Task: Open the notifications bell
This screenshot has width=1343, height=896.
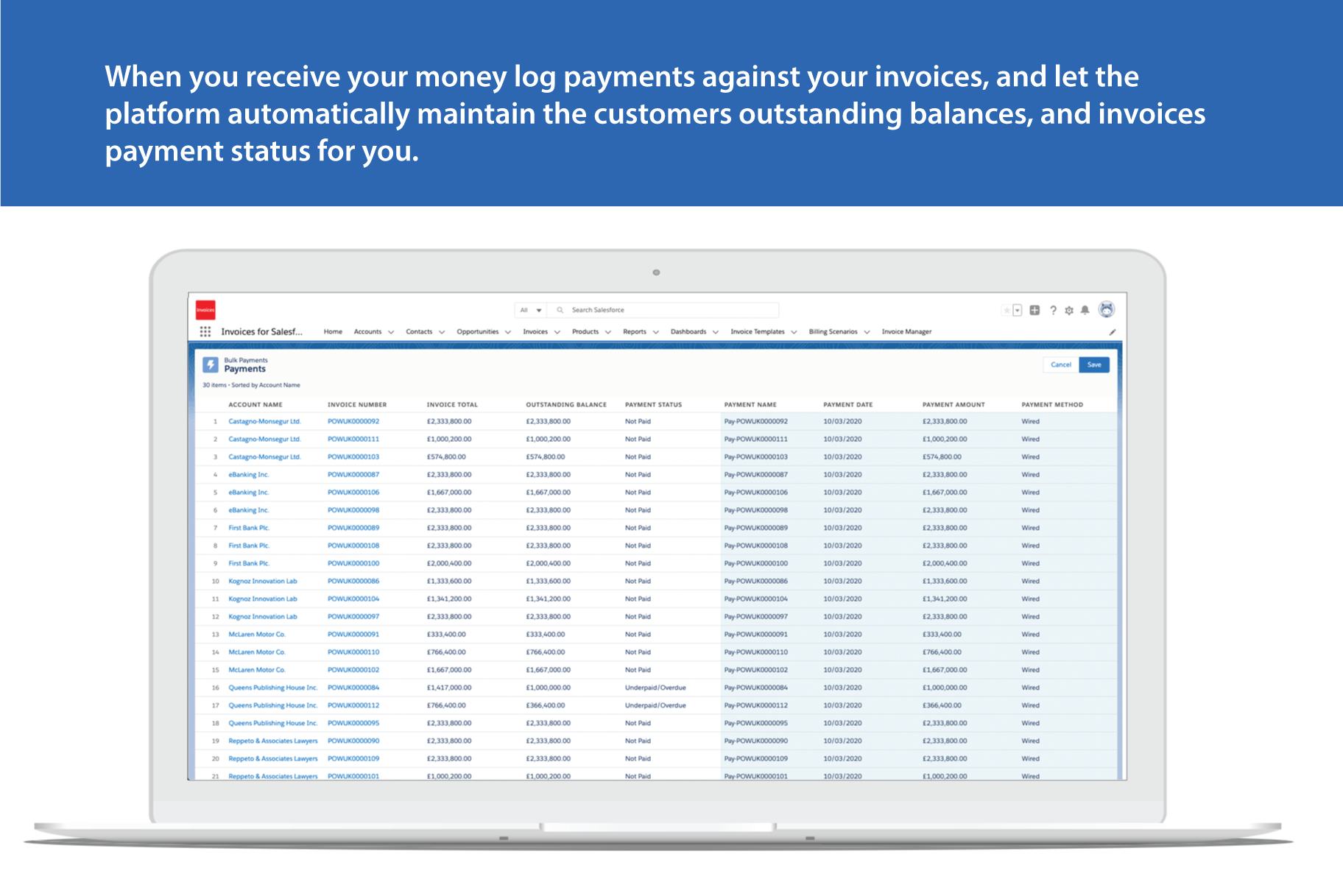Action: tap(1085, 310)
